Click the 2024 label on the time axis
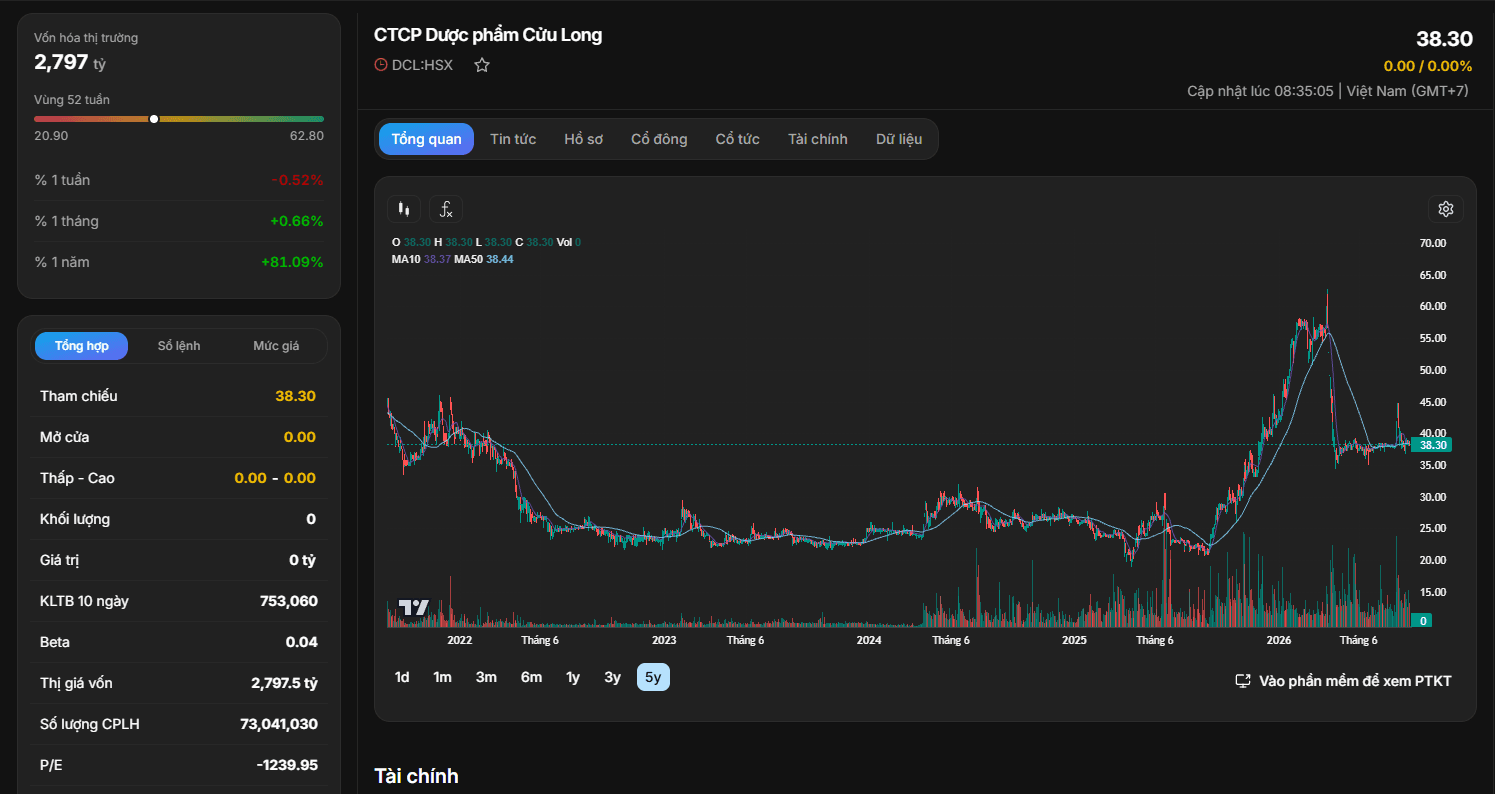Screen dimensions: 1495x794 869,640
